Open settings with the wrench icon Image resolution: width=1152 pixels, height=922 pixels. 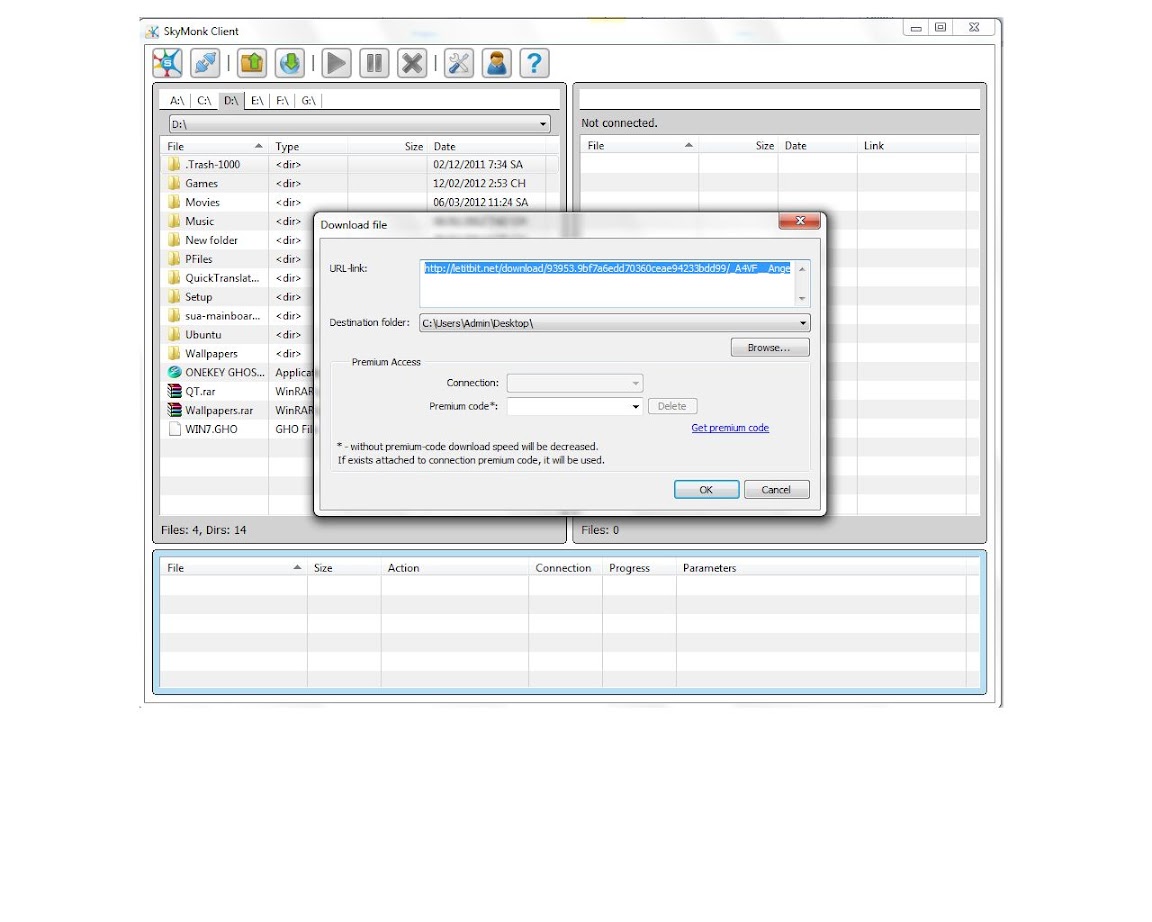pyautogui.click(x=459, y=64)
